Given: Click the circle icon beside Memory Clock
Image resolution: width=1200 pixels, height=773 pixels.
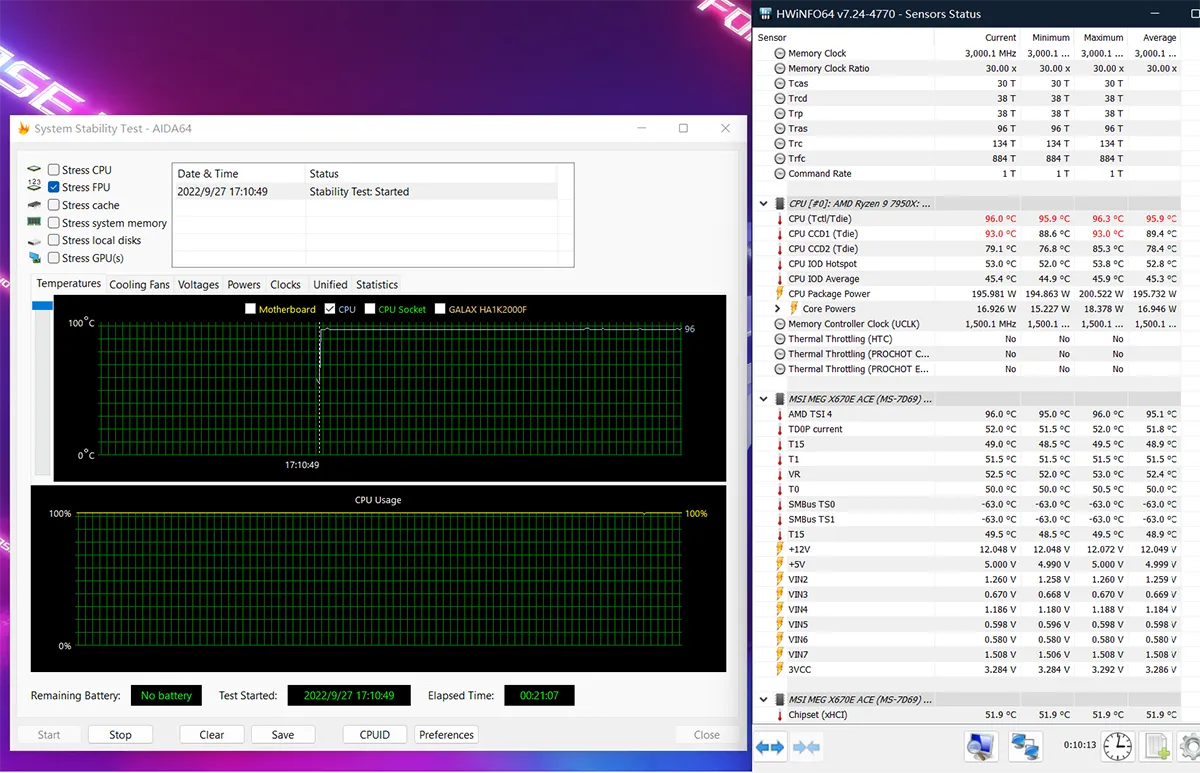Looking at the screenshot, I should [x=780, y=53].
